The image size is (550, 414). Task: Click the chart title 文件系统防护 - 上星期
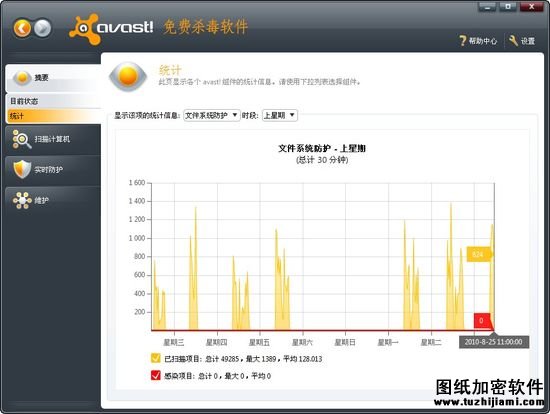click(x=322, y=148)
